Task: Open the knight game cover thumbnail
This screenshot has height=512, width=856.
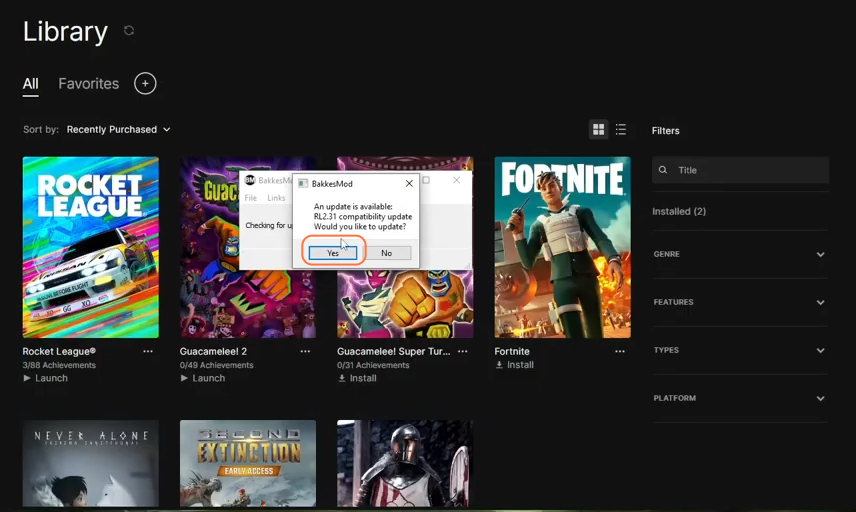Action: point(405,463)
